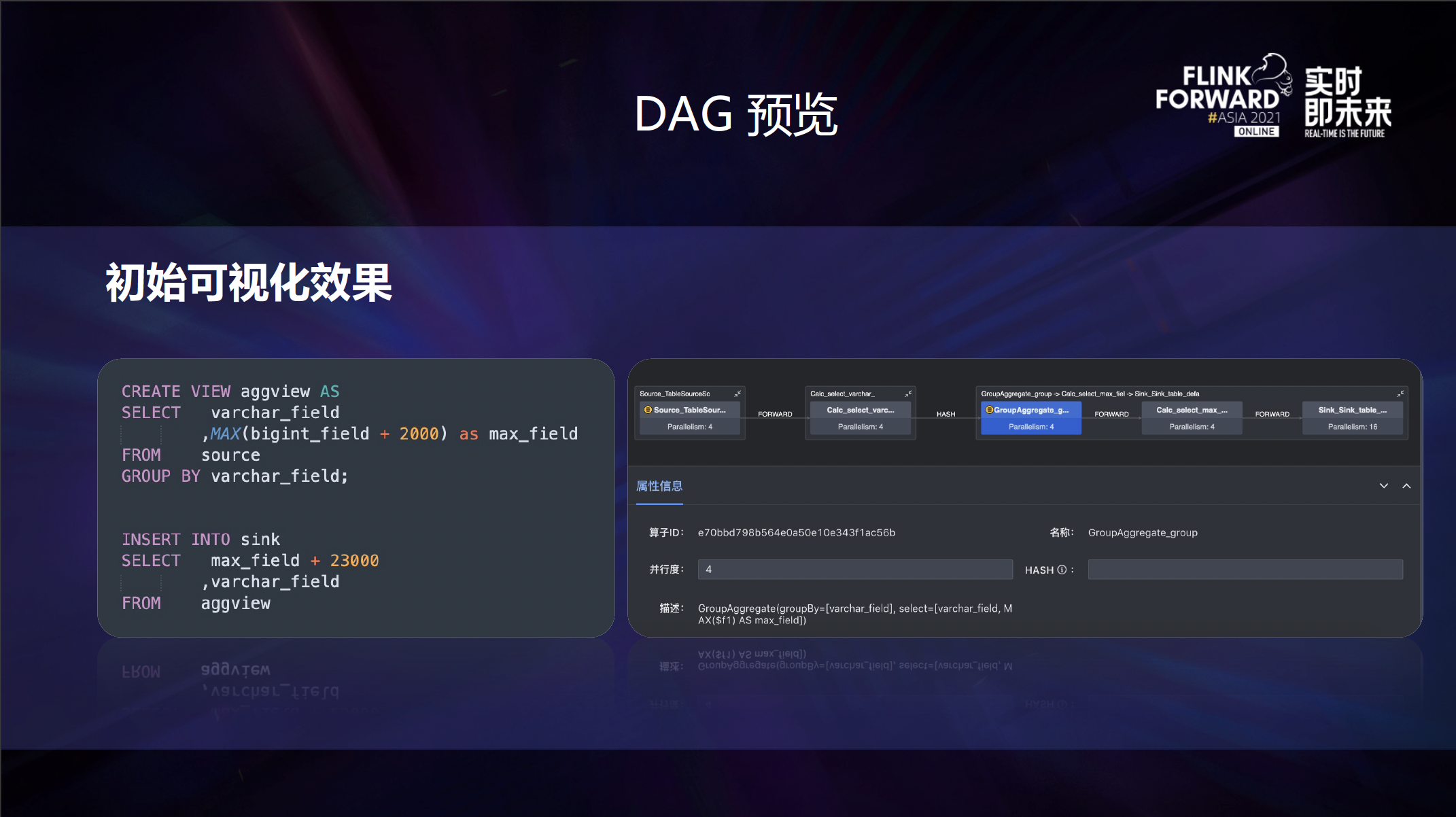This screenshot has height=817, width=1456.
Task: Expand the properties panel with up chevron
Action: click(1406, 486)
